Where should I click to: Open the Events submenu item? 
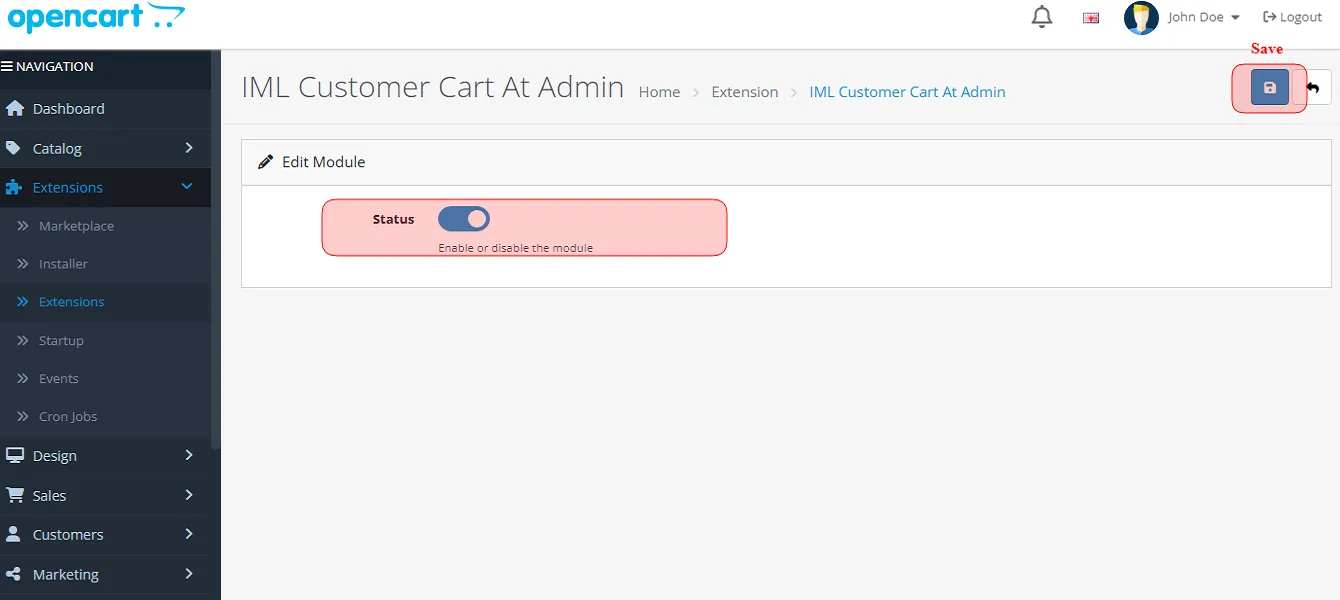point(105,379)
